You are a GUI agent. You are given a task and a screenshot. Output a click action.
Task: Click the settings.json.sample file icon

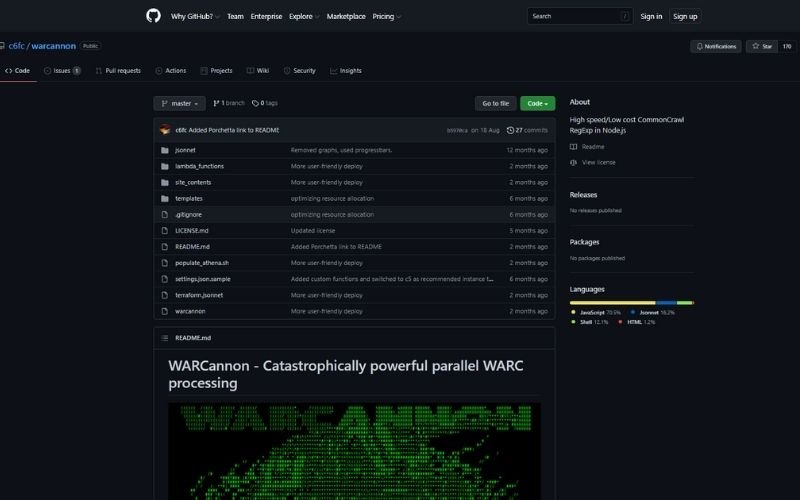[165, 279]
